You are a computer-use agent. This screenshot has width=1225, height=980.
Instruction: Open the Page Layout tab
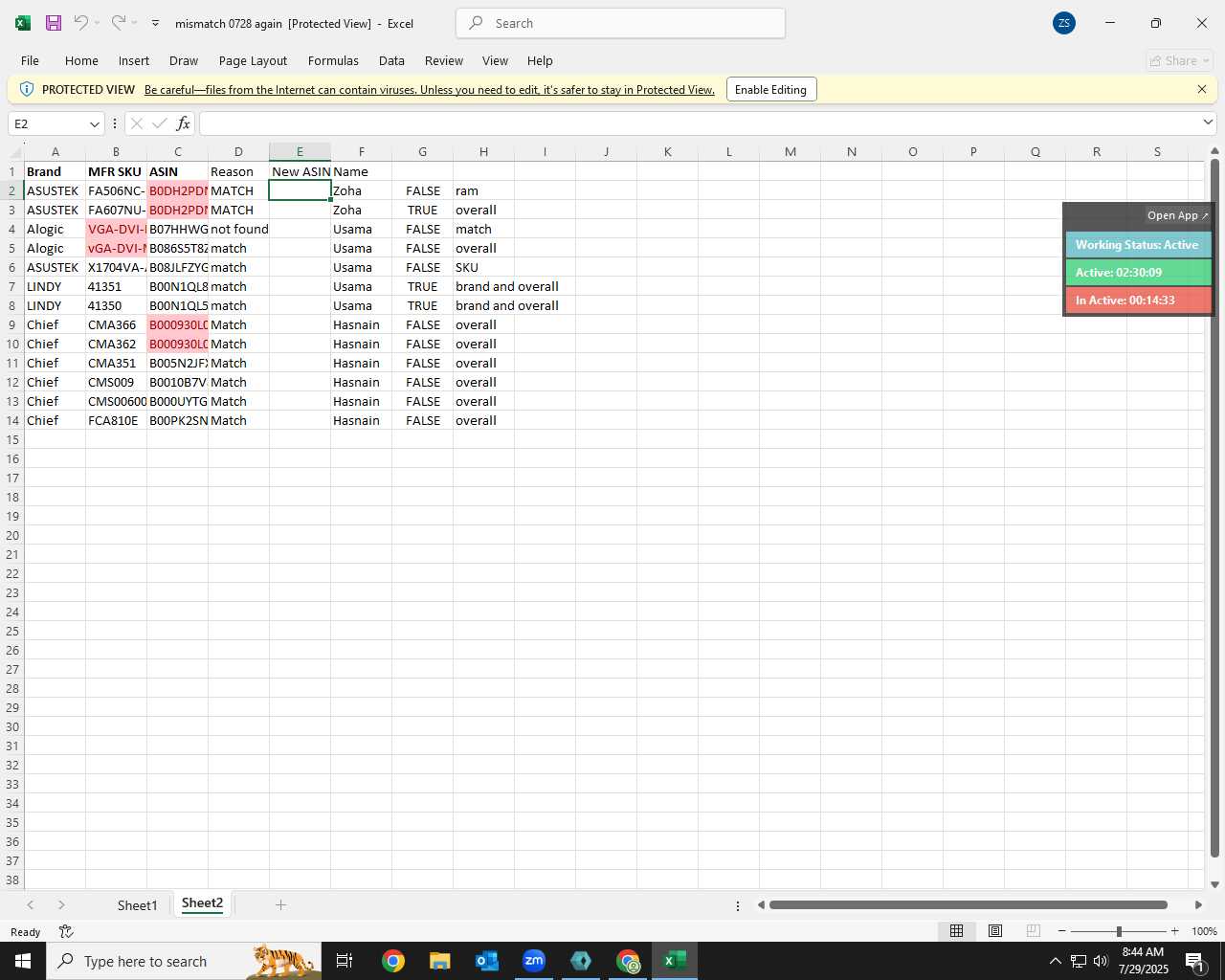tap(253, 60)
